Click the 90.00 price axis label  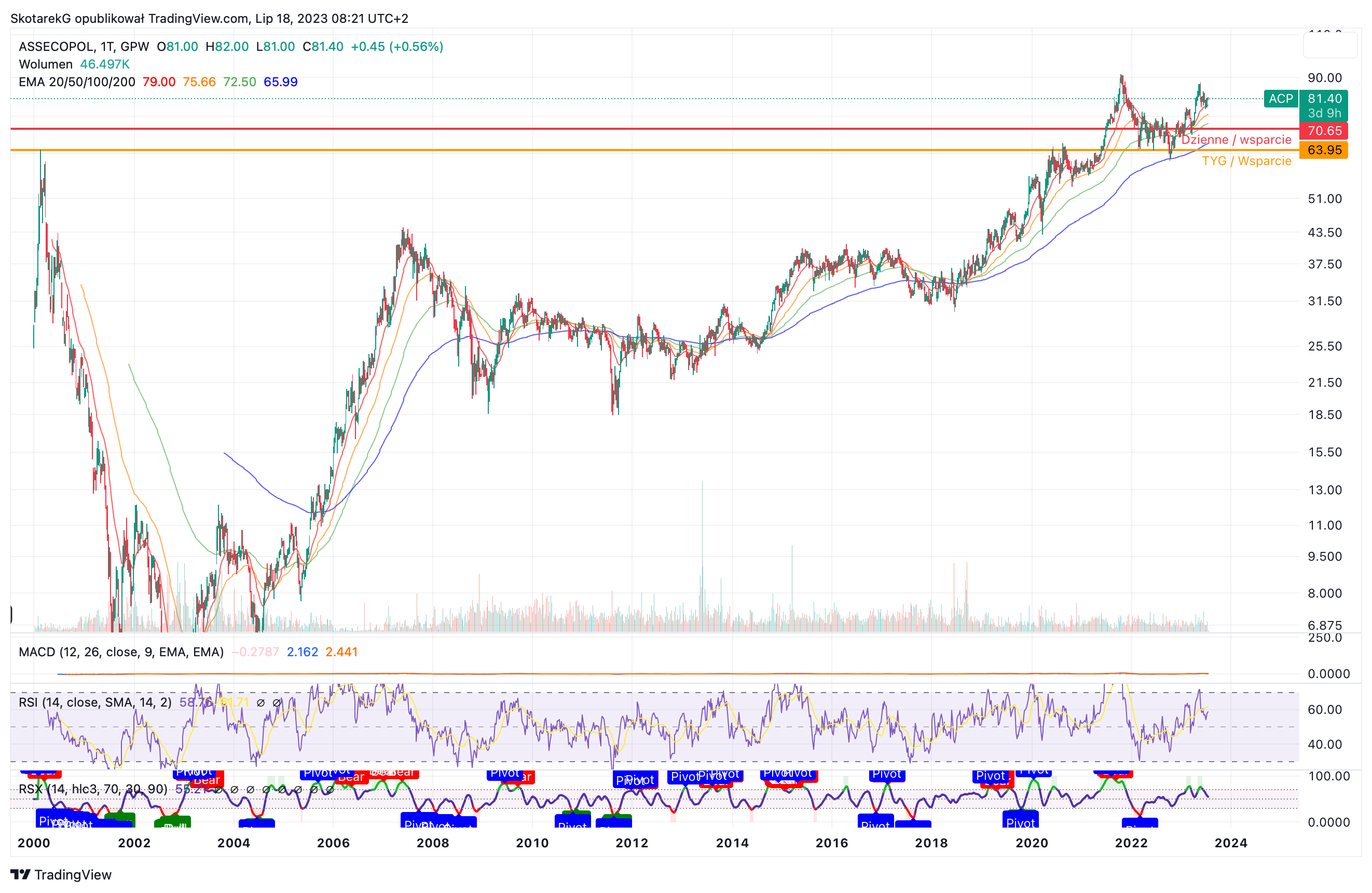tap(1325, 78)
